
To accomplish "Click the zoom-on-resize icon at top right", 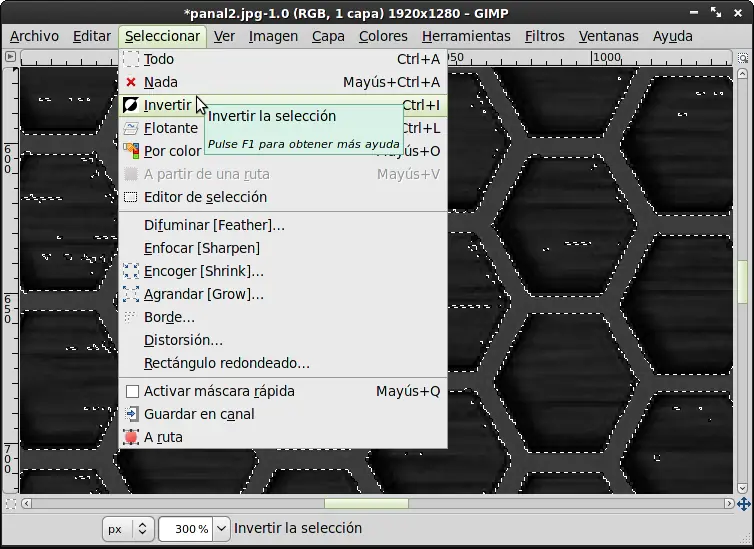I will click(x=743, y=58).
